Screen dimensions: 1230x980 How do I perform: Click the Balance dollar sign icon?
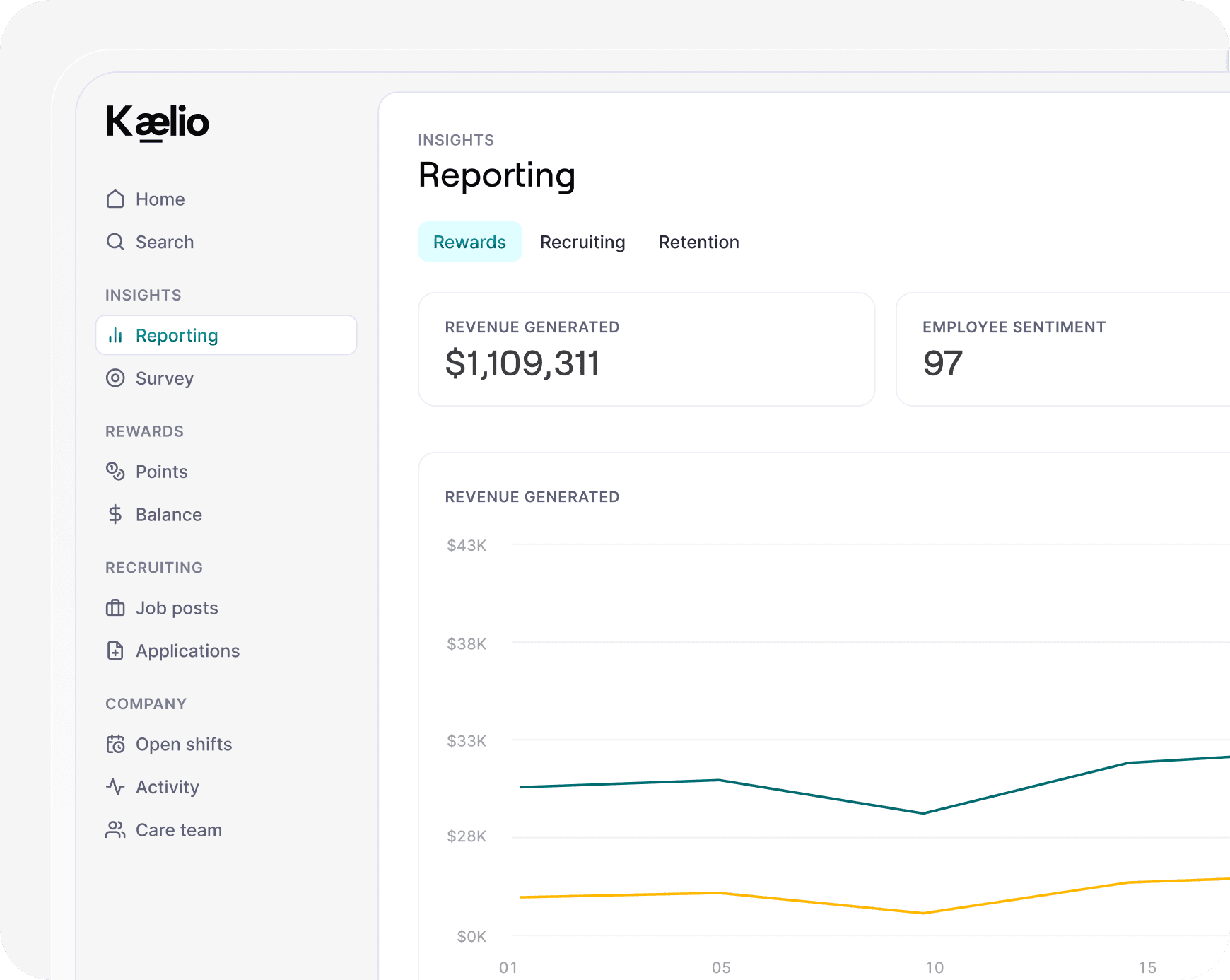[x=115, y=515]
